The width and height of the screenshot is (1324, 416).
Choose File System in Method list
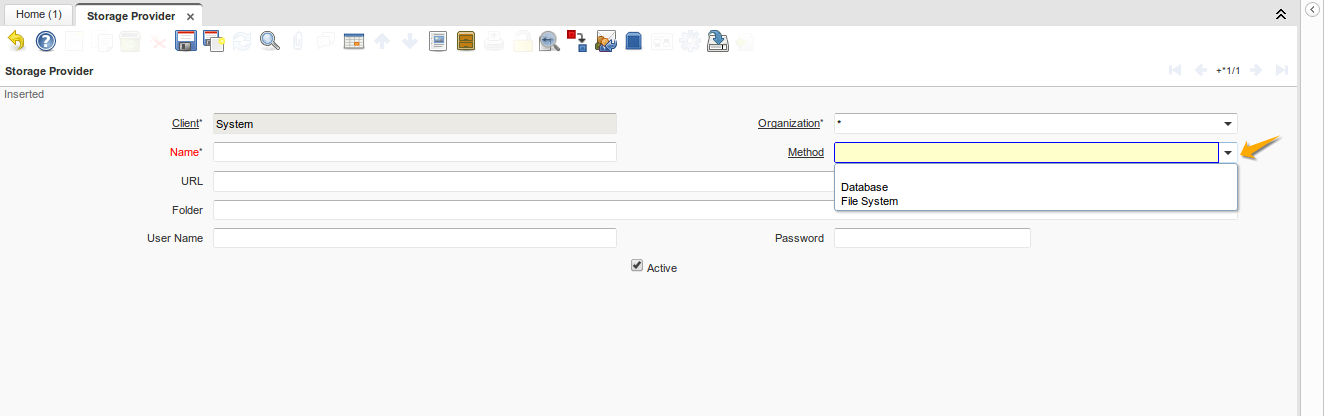click(869, 201)
